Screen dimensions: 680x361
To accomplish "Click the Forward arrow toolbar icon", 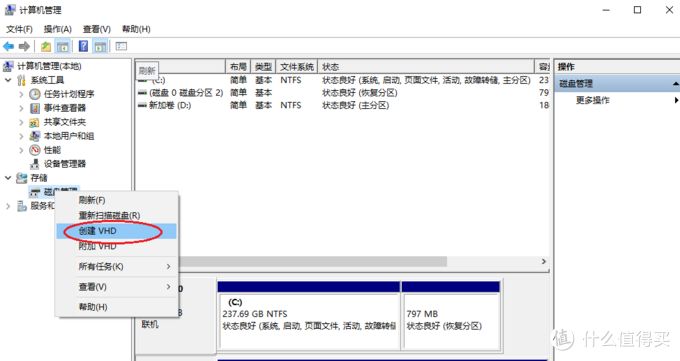I will click(24, 46).
